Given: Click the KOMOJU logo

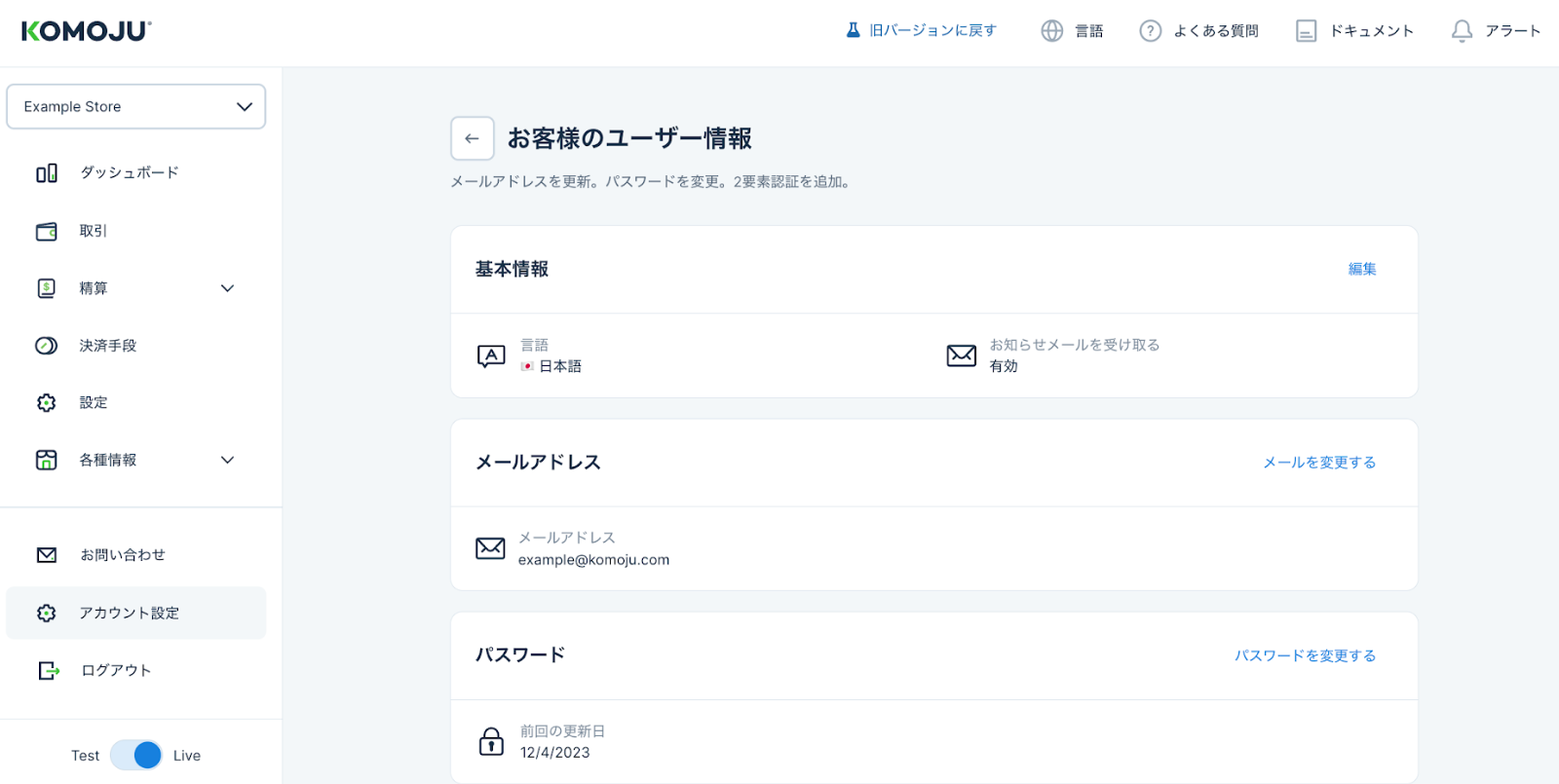Looking at the screenshot, I should (86, 31).
